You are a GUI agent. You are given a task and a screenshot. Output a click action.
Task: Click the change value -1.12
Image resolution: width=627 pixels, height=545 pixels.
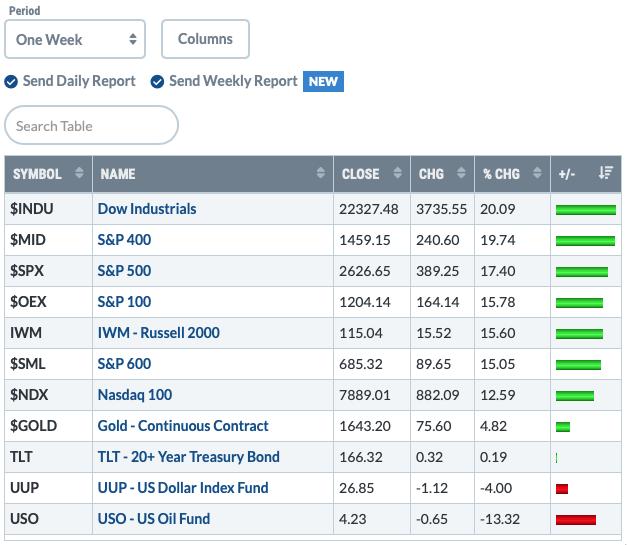pyautogui.click(x=432, y=488)
